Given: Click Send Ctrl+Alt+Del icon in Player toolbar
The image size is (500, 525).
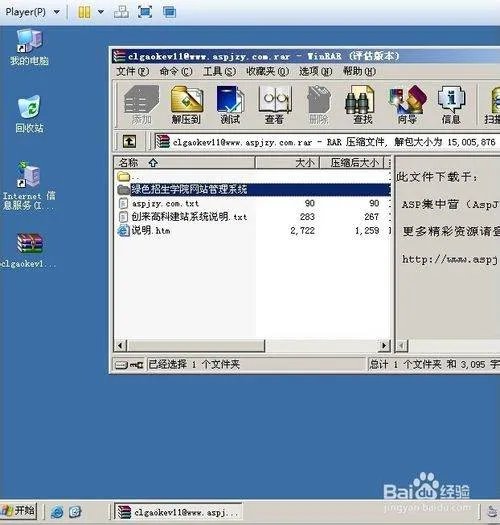Looking at the screenshot, I should point(121,12).
